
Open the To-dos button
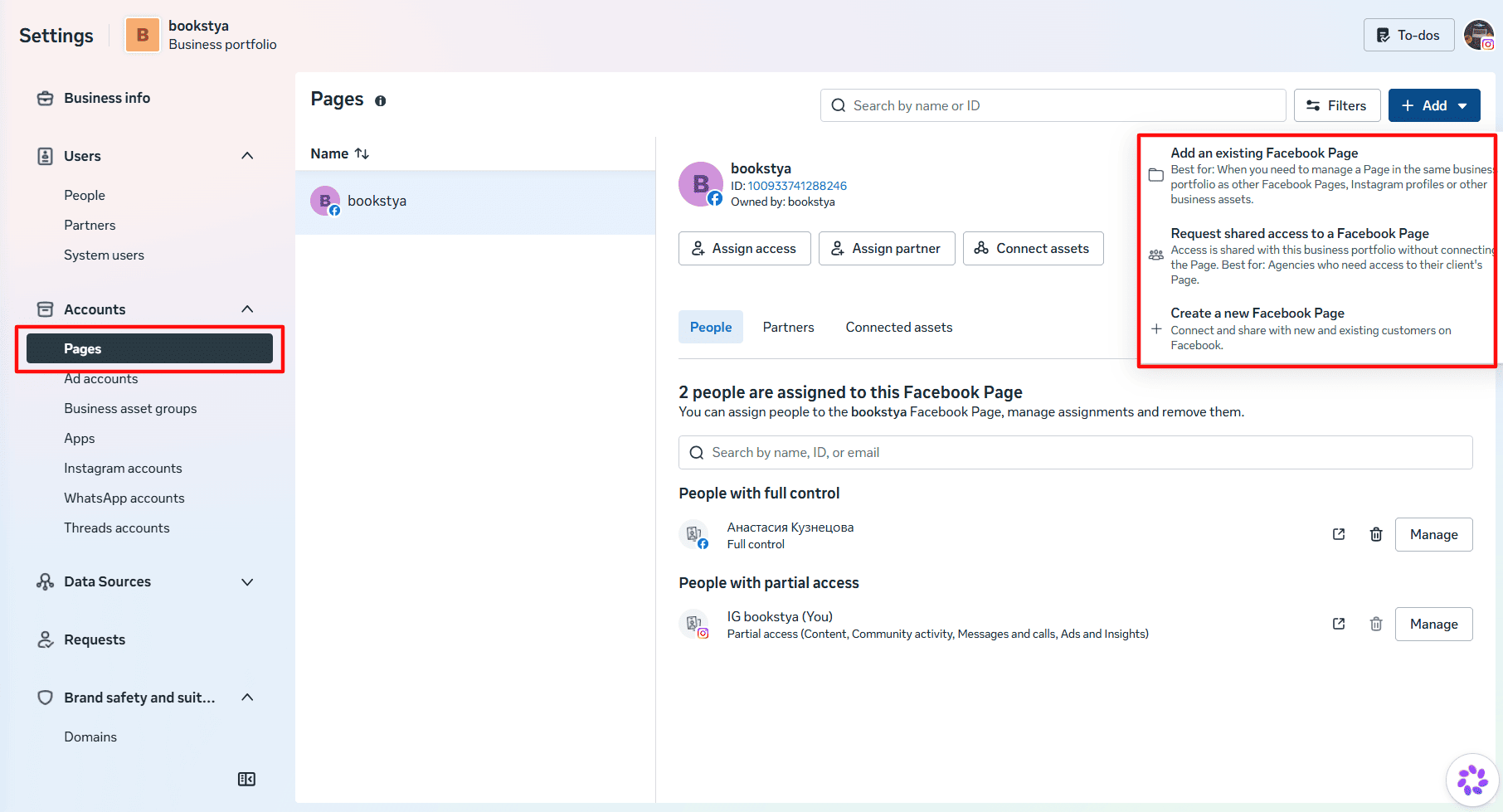[1408, 35]
